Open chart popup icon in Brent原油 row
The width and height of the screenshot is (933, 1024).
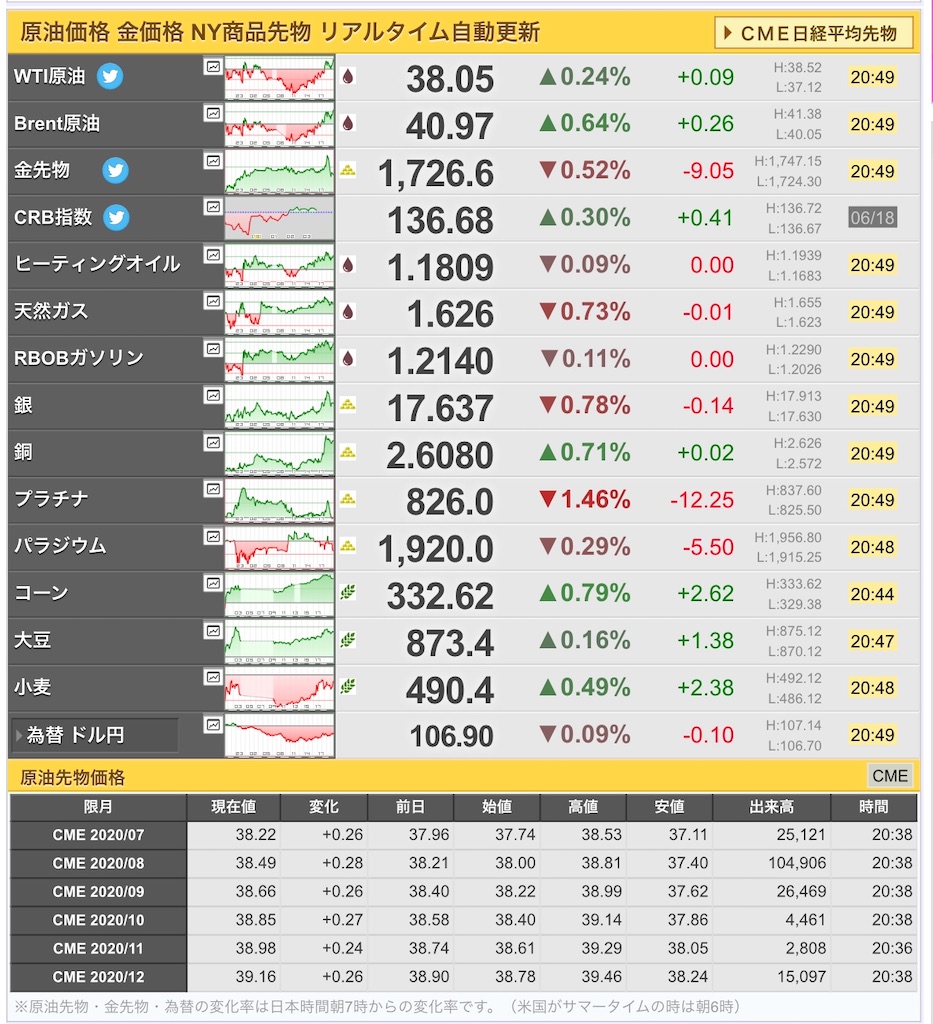[213, 114]
